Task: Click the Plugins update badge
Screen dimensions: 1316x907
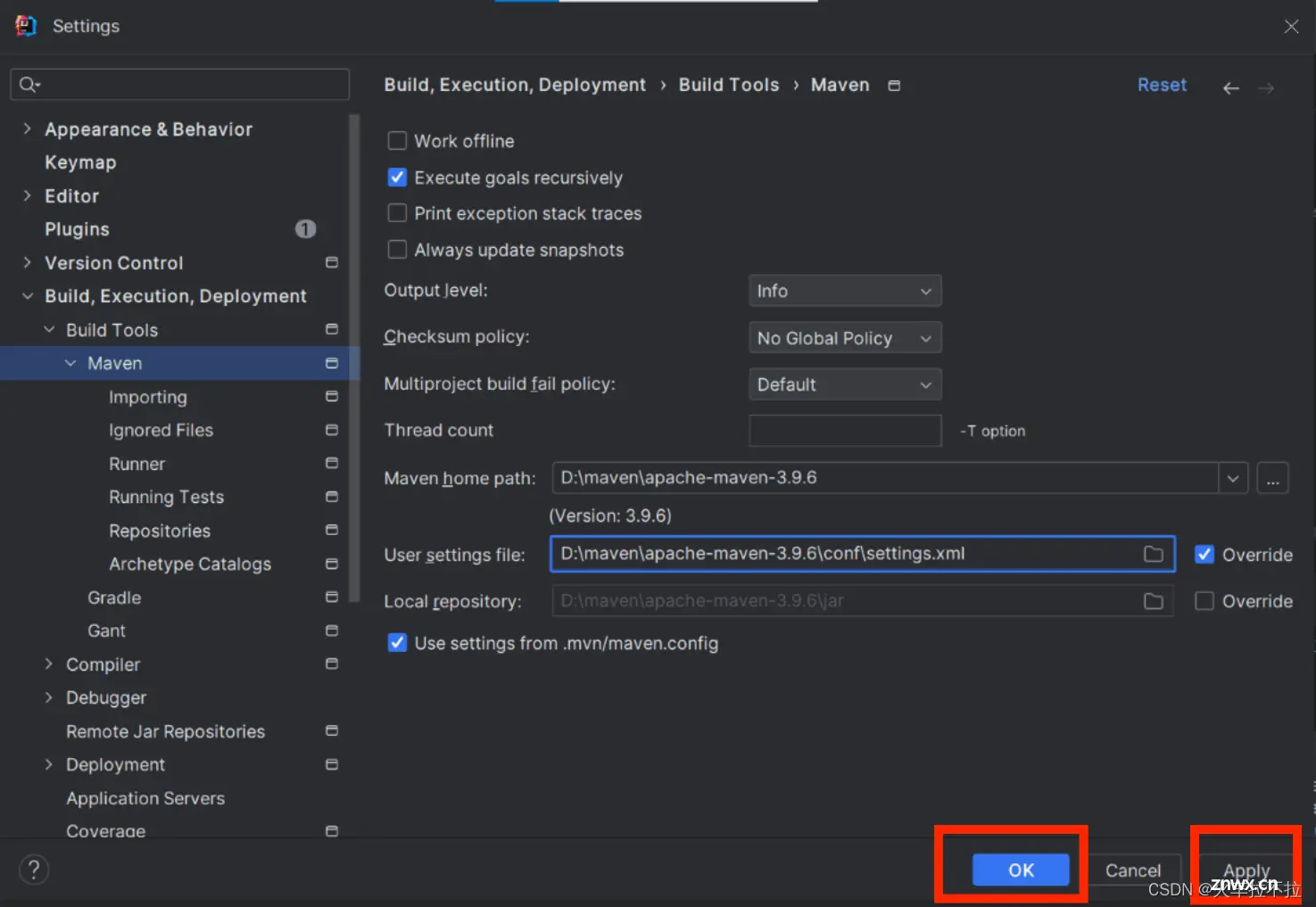Action: tap(305, 229)
